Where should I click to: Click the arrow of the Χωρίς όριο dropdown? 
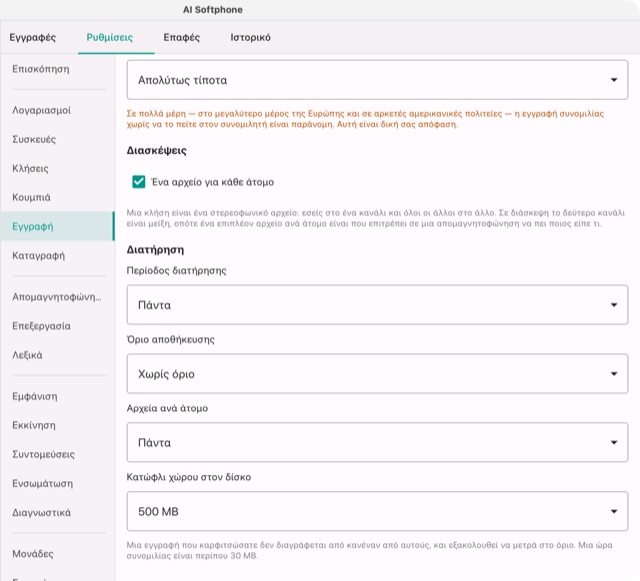tap(613, 374)
